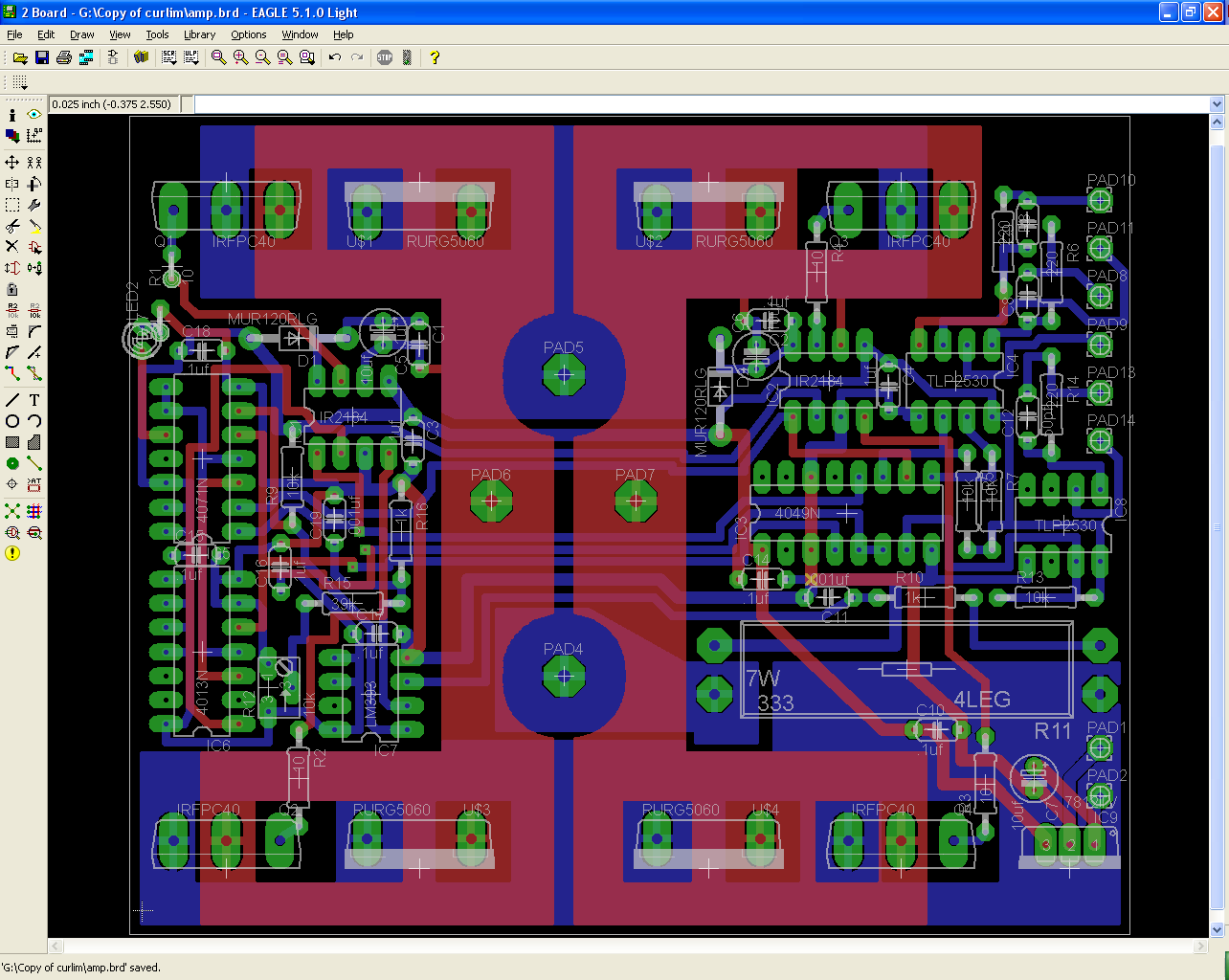
Task: Click the Go traffic light icon
Action: click(x=407, y=57)
